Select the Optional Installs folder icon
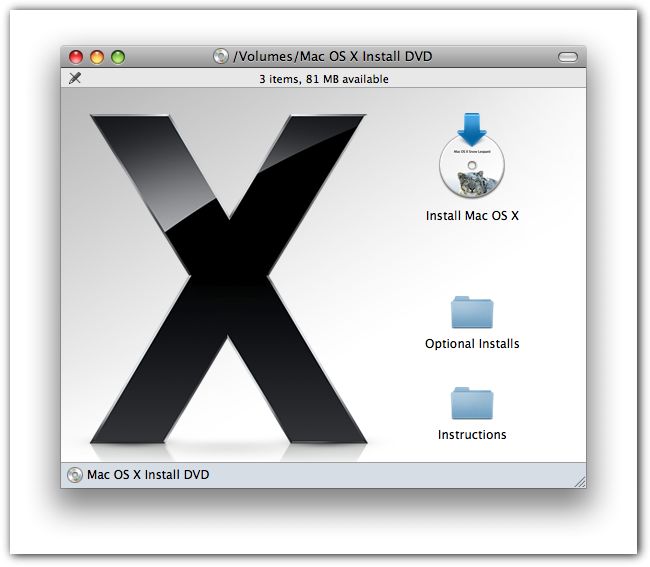 pyautogui.click(x=472, y=312)
